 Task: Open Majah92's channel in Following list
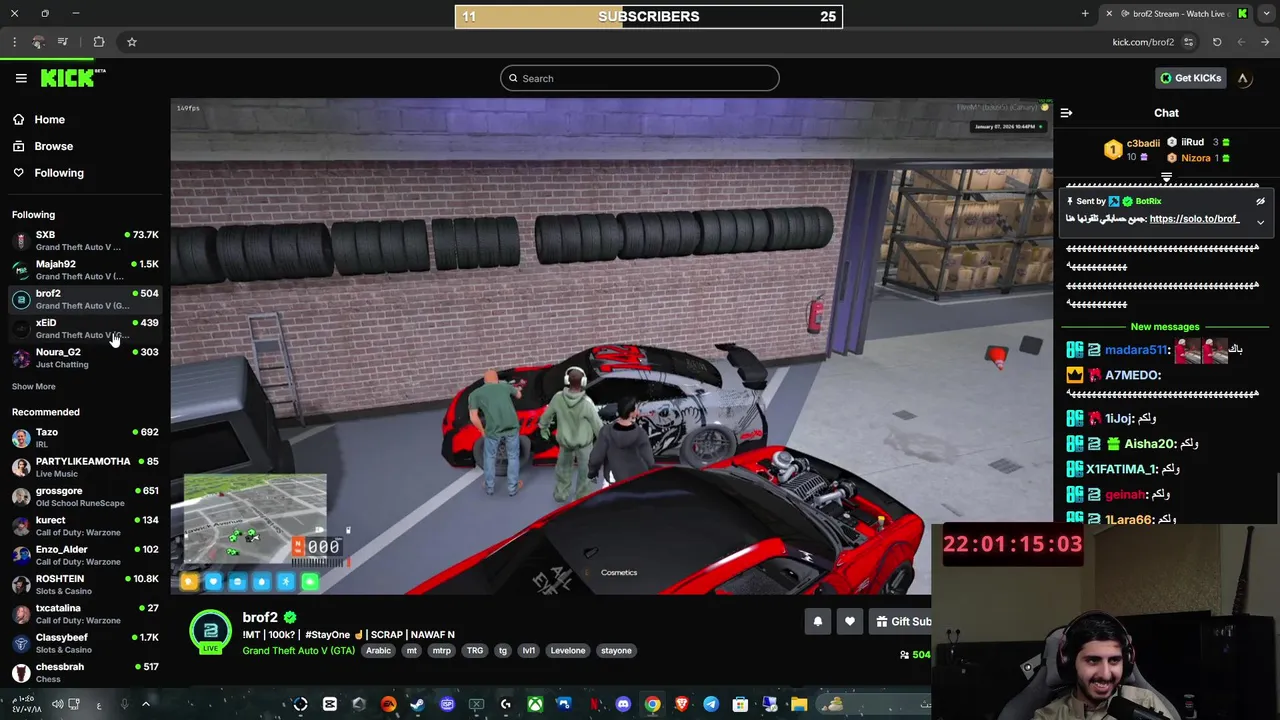coord(85,270)
